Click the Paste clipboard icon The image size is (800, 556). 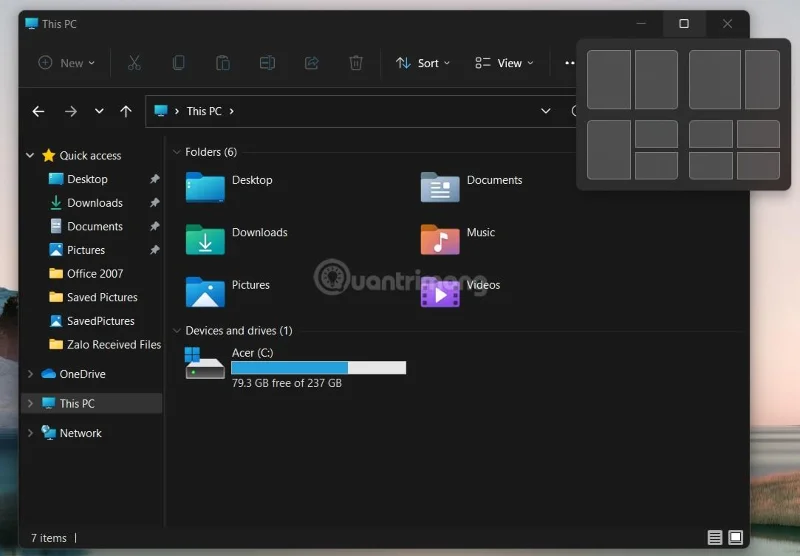click(223, 63)
